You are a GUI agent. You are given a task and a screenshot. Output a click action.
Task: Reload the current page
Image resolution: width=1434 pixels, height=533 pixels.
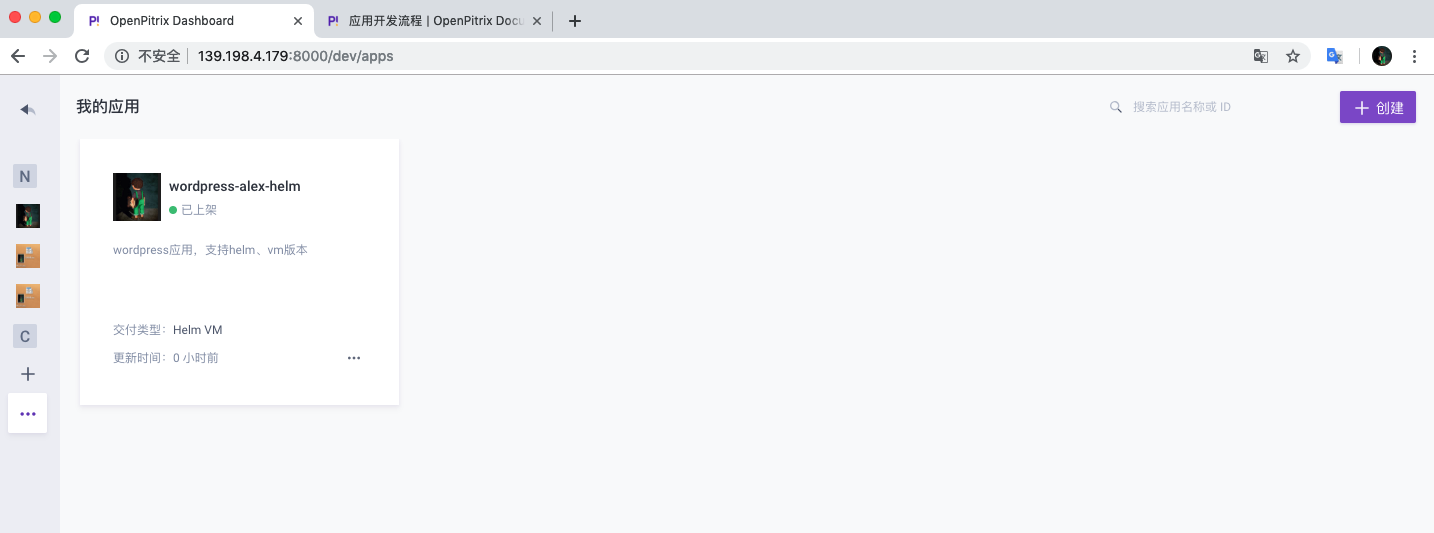pyautogui.click(x=83, y=56)
